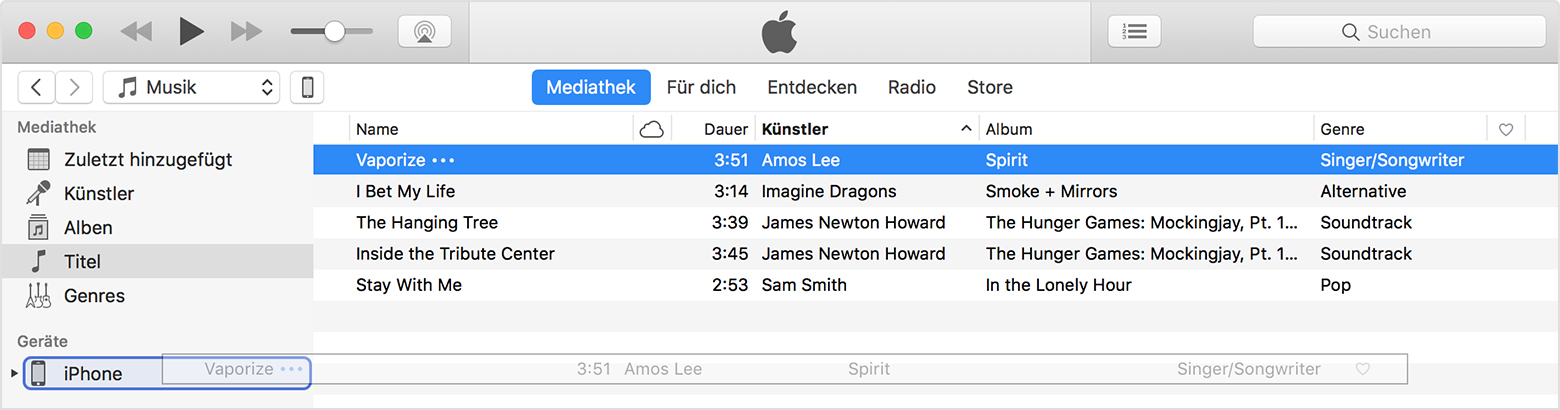Image resolution: width=1560 pixels, height=410 pixels.
Task: Click duration 2:53 of Stay With Me
Action: pos(730,285)
